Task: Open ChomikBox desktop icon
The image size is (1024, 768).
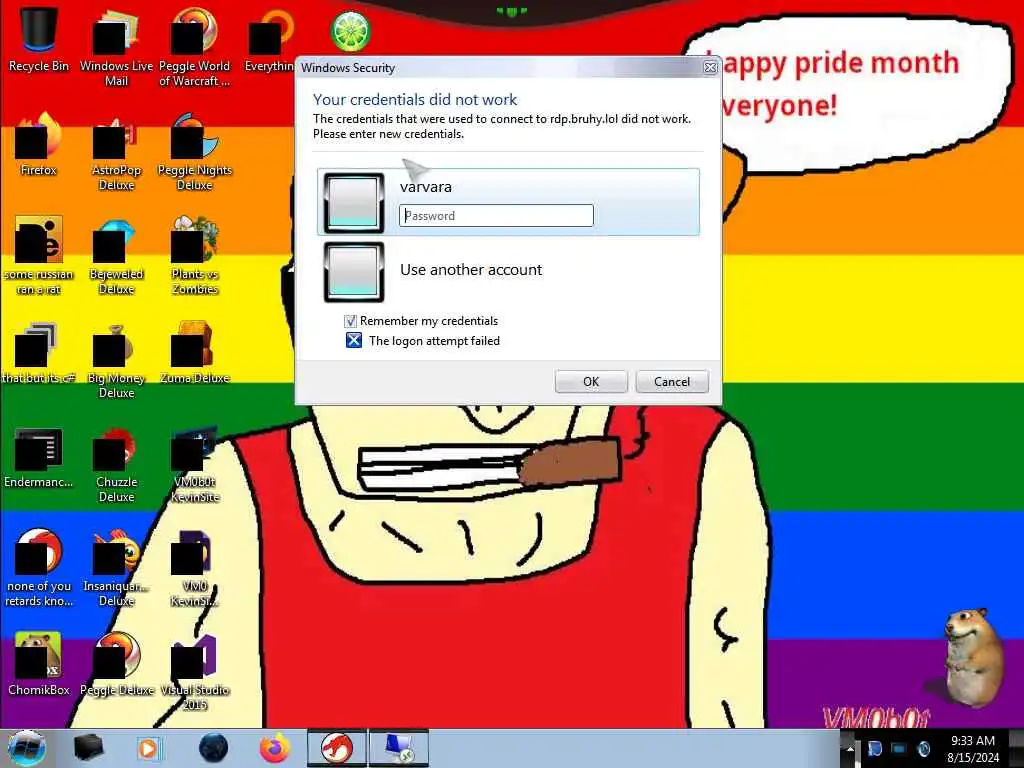Action: [38, 664]
